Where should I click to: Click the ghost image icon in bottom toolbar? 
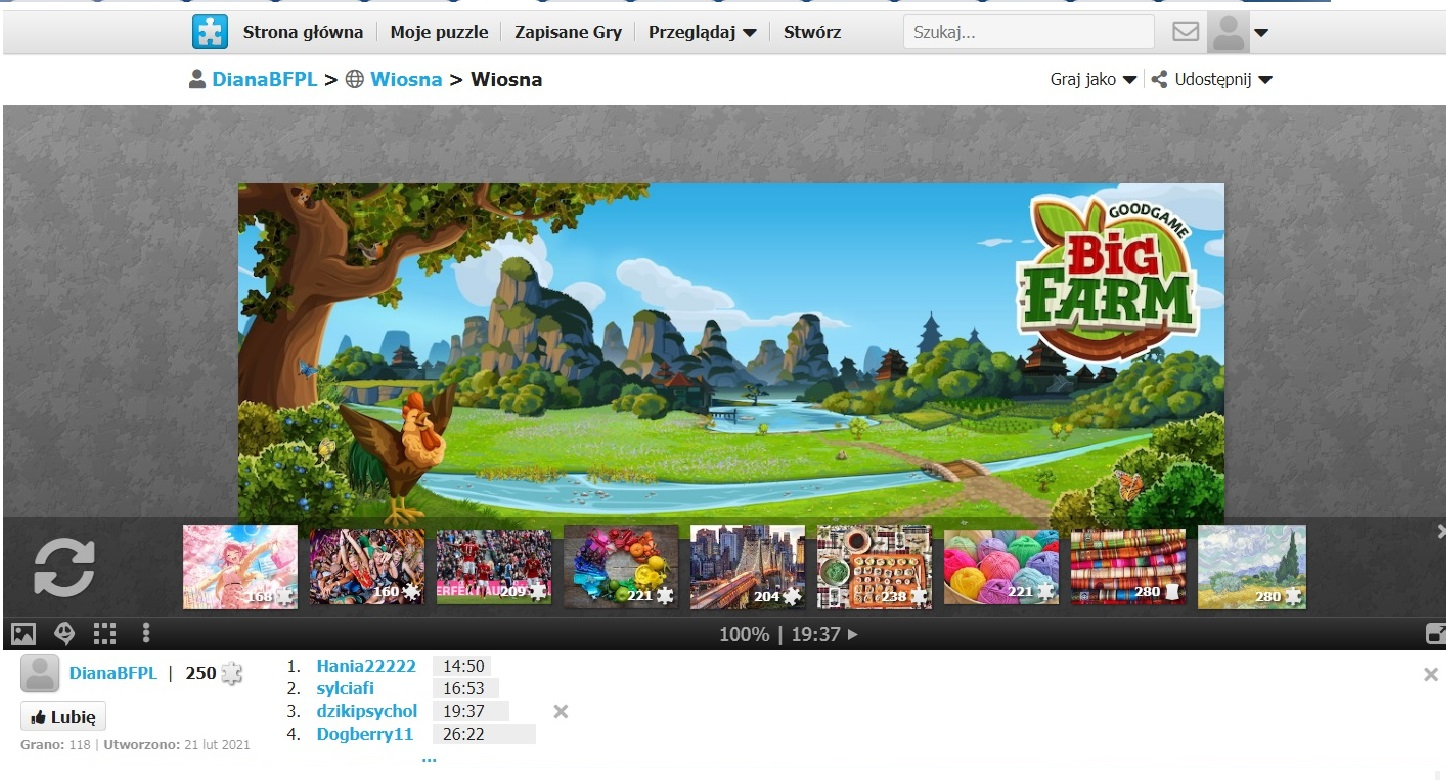pos(64,633)
